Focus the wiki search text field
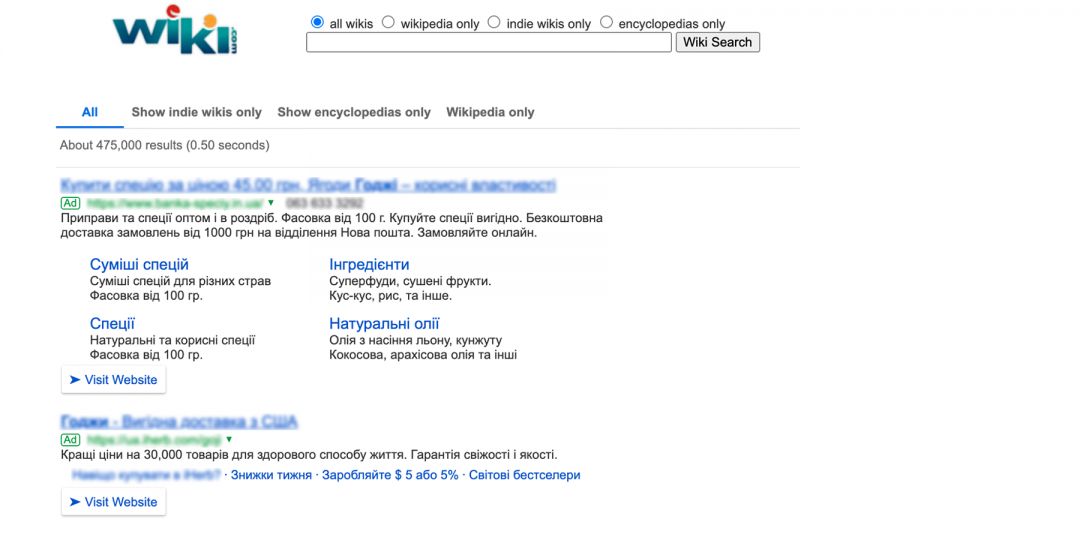 488,42
